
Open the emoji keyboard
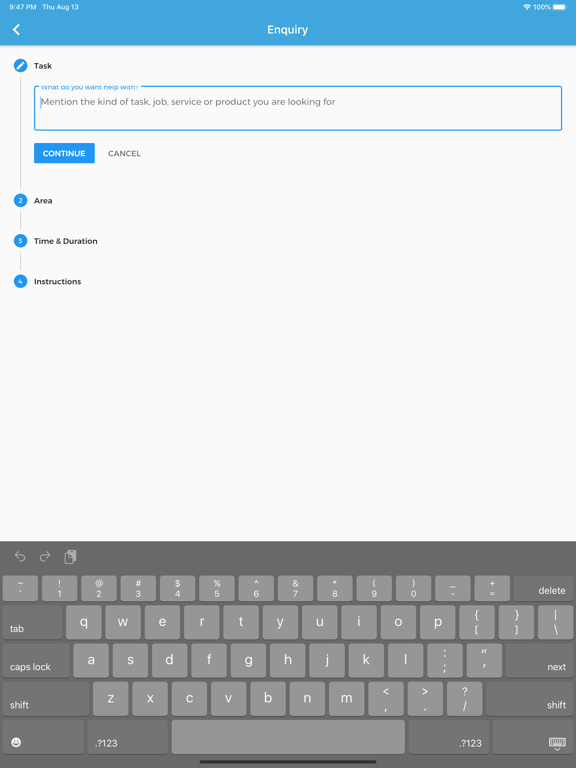[43, 737]
